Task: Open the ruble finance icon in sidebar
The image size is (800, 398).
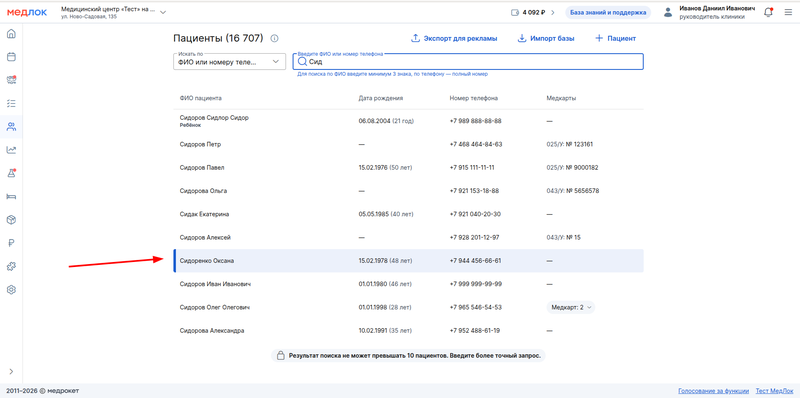Action: pos(11,243)
